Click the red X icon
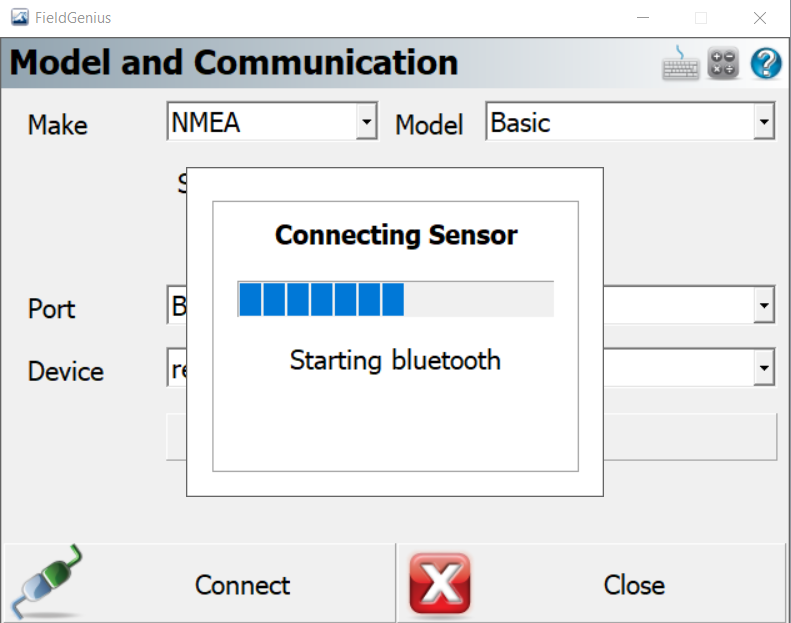 click(440, 584)
